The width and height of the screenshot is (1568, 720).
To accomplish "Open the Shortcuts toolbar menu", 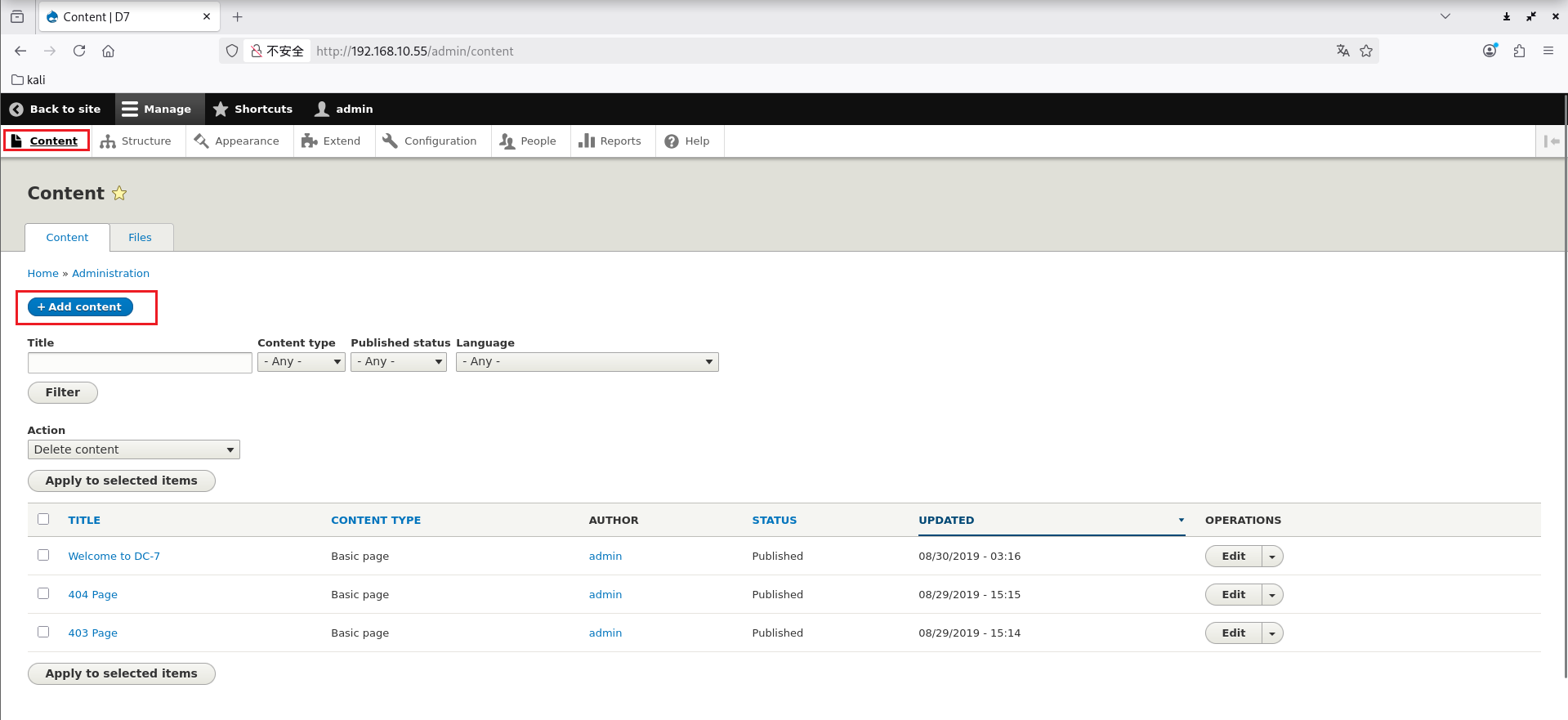I will (x=252, y=110).
